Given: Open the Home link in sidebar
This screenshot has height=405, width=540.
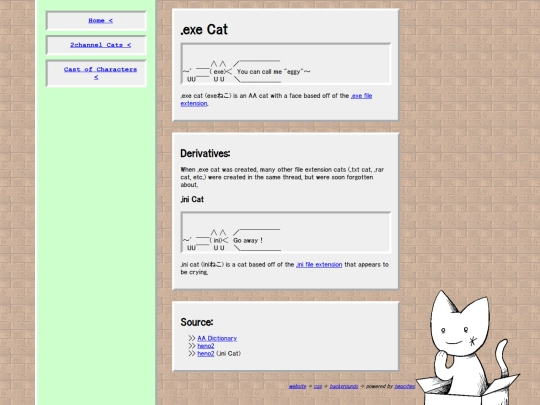Looking at the screenshot, I should pyautogui.click(x=100, y=21).
